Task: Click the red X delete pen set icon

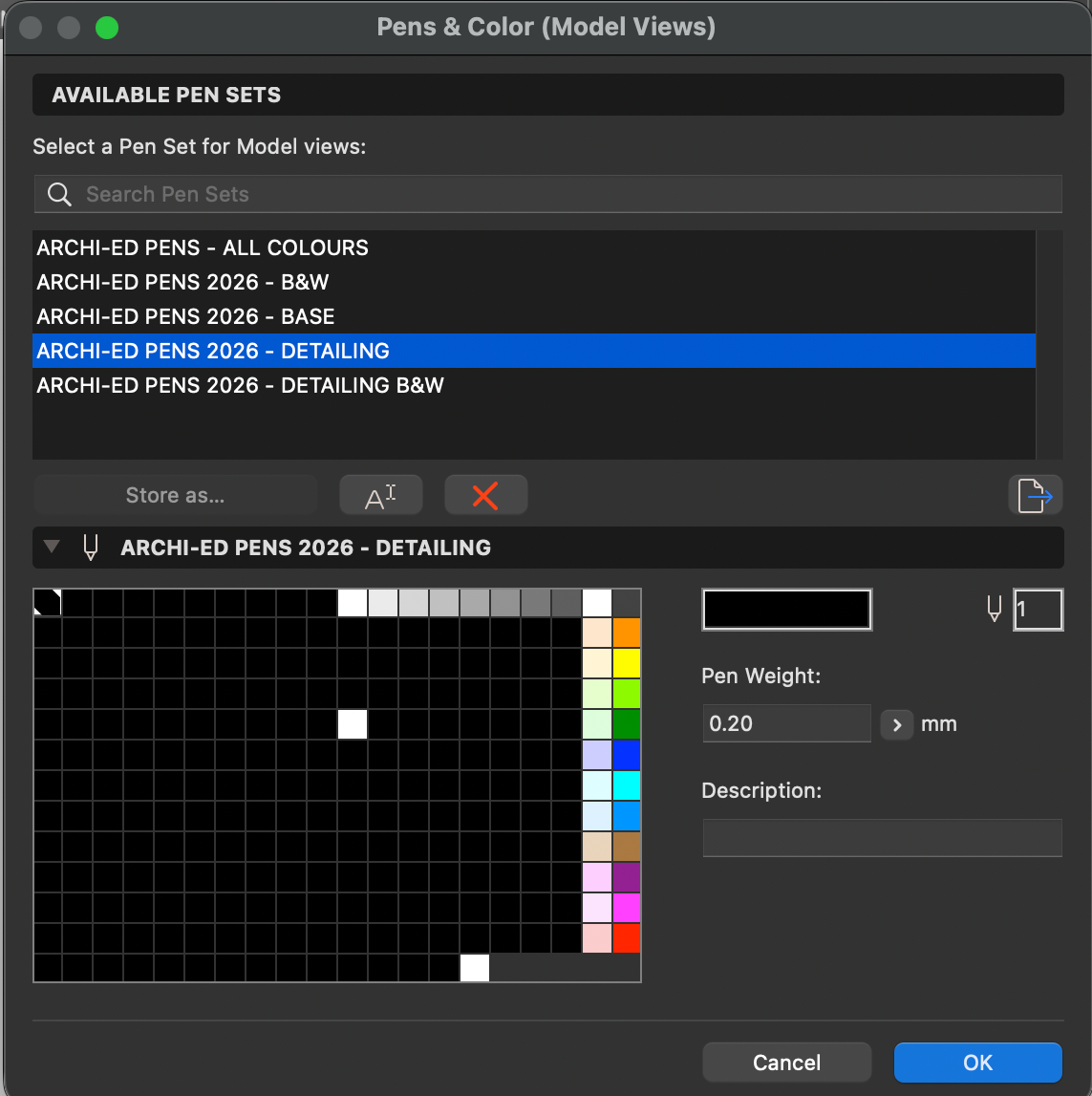Action: click(x=485, y=496)
